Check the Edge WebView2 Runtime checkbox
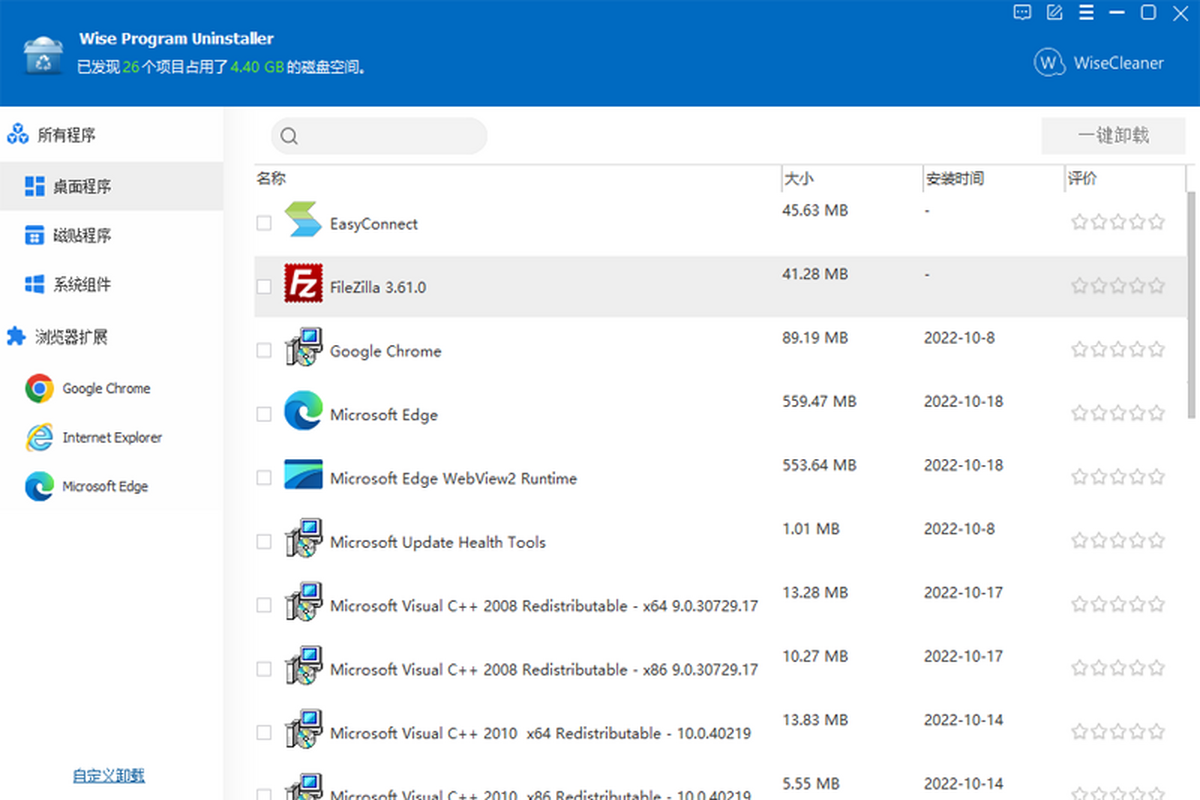This screenshot has width=1200, height=800. pos(264,478)
